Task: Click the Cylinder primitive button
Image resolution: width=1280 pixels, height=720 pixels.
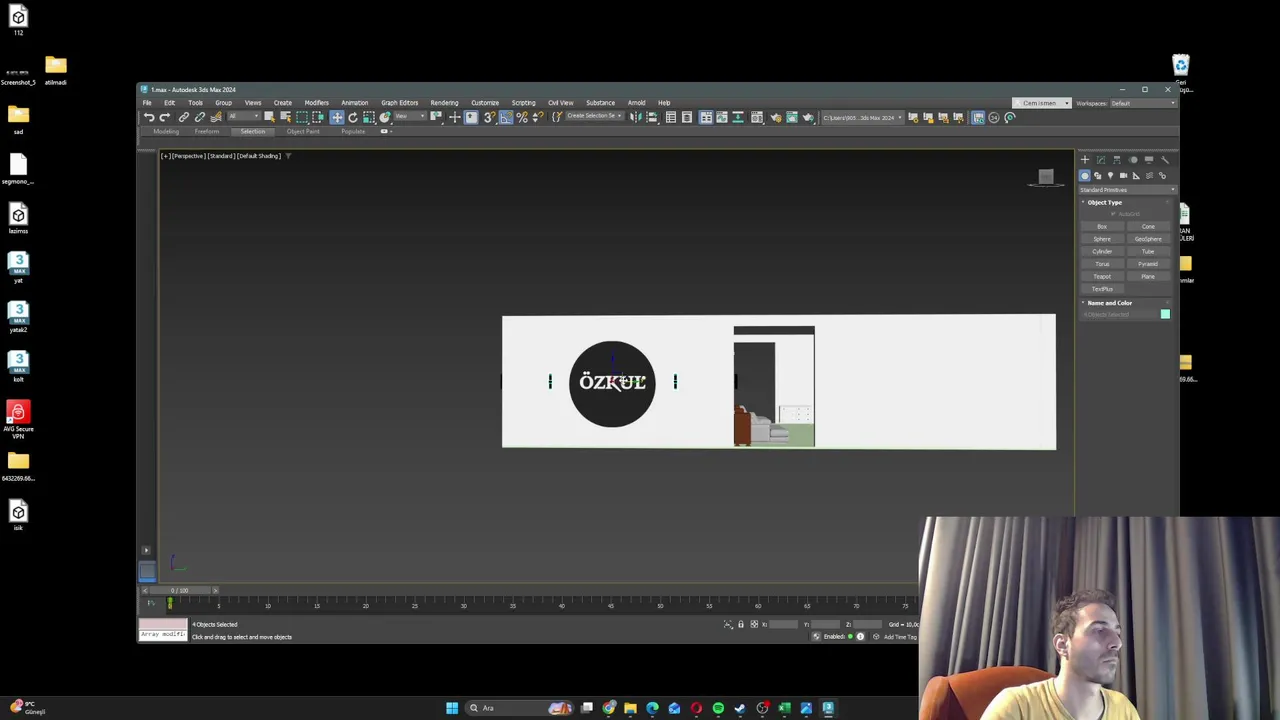Action: (x=1102, y=251)
